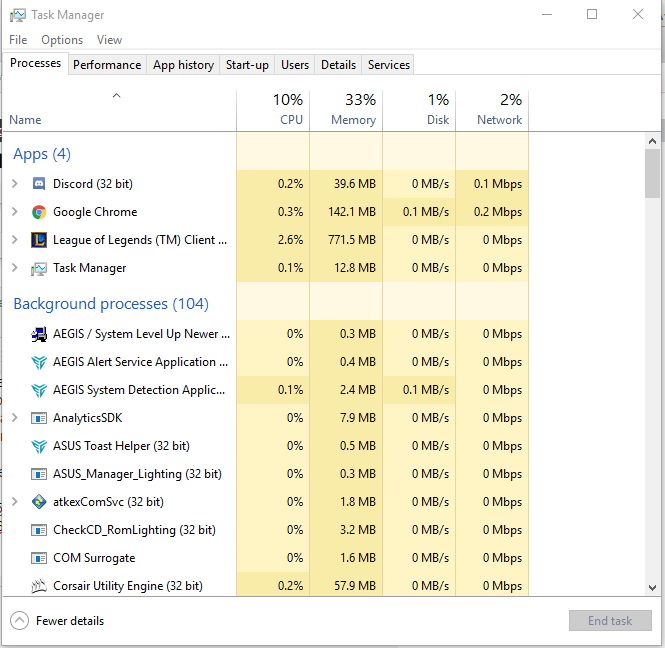
Task: Click the 771.5 MB memory value
Action: pyautogui.click(x=352, y=240)
